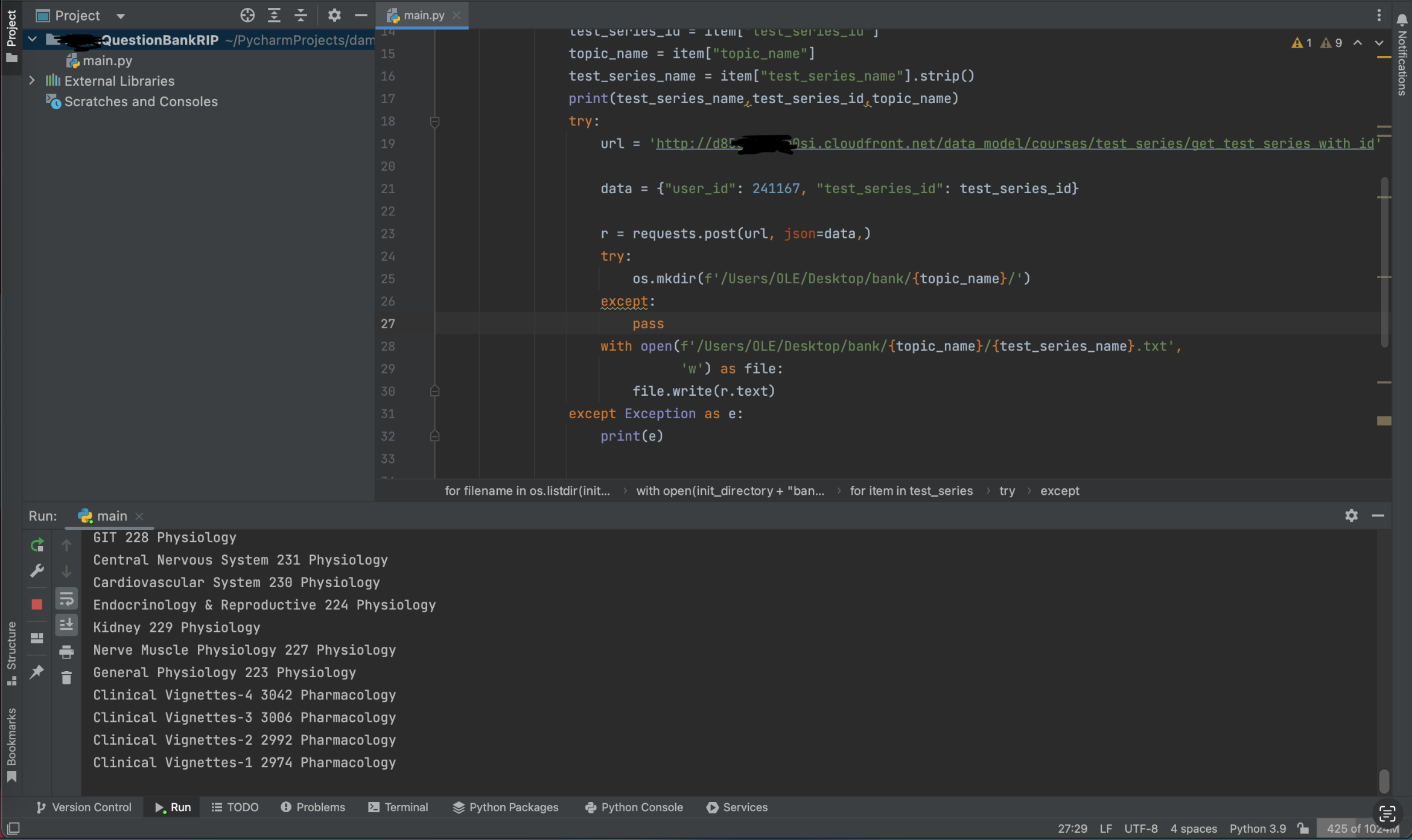Select the Terminal tab at bottom
The image size is (1412, 840).
coord(405,806)
